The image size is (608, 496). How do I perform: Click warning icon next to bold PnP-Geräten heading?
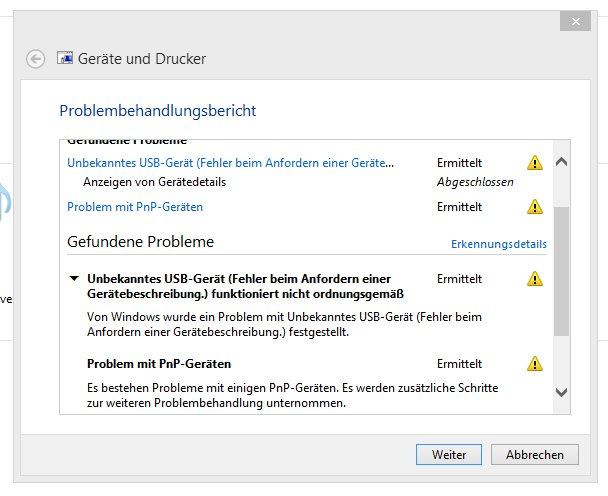coord(535,364)
